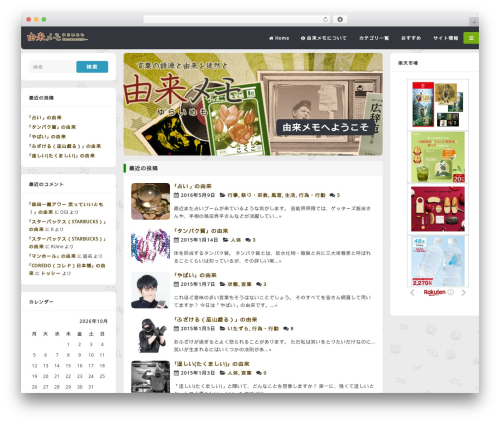Click いたずら category on 「ふざける」 post
Viewport: 500px width, 423px height.
[x=238, y=328]
